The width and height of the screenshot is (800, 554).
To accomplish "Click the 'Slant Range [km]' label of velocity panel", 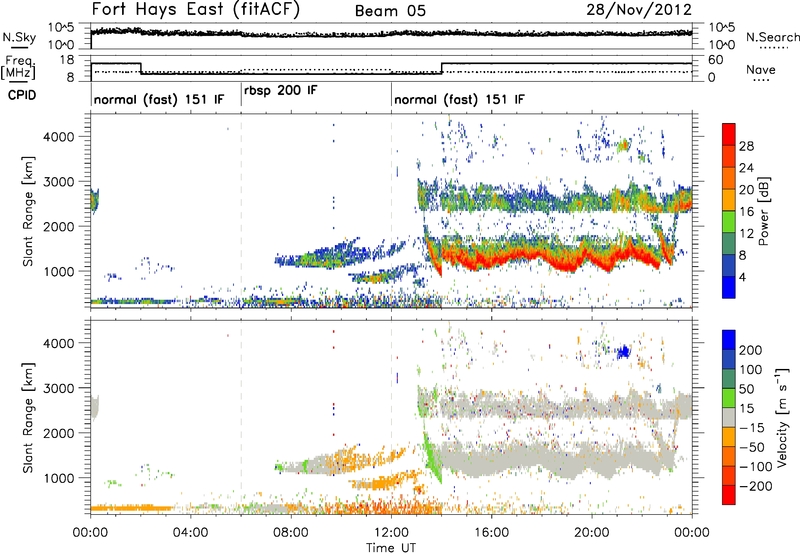I will tap(28, 417).
